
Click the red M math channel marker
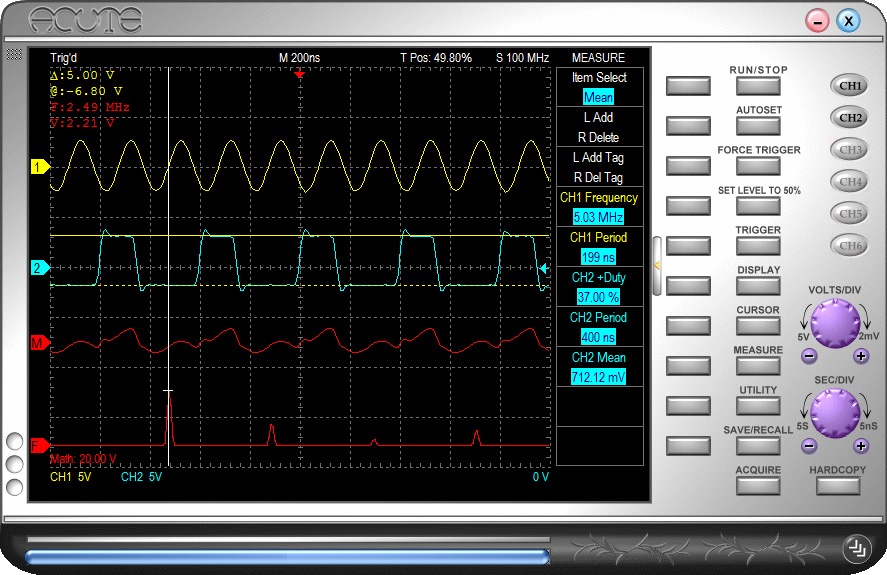tap(40, 342)
